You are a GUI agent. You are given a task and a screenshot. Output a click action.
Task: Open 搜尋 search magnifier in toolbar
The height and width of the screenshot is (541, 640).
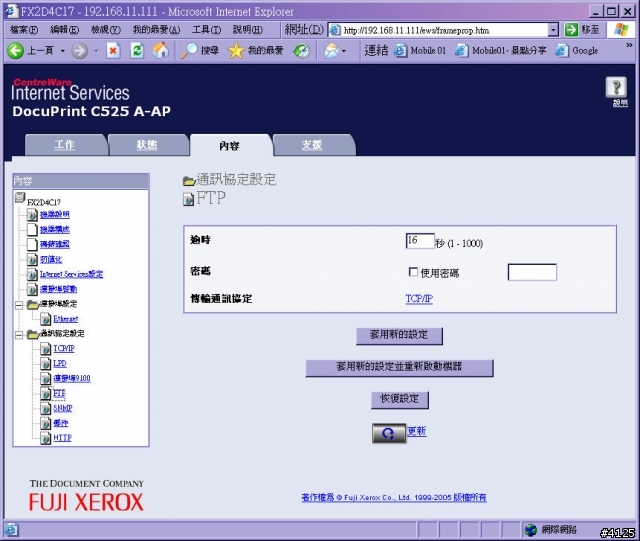pos(200,51)
